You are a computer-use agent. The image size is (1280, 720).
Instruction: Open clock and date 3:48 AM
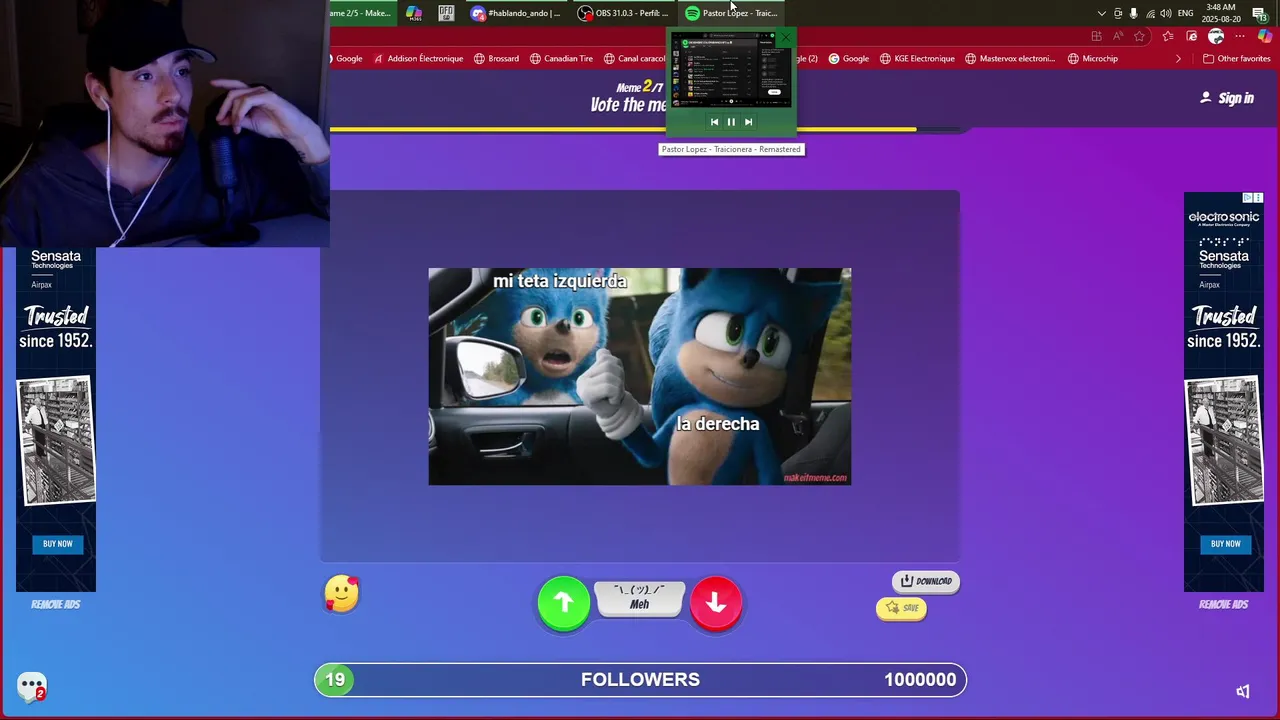(x=1221, y=13)
